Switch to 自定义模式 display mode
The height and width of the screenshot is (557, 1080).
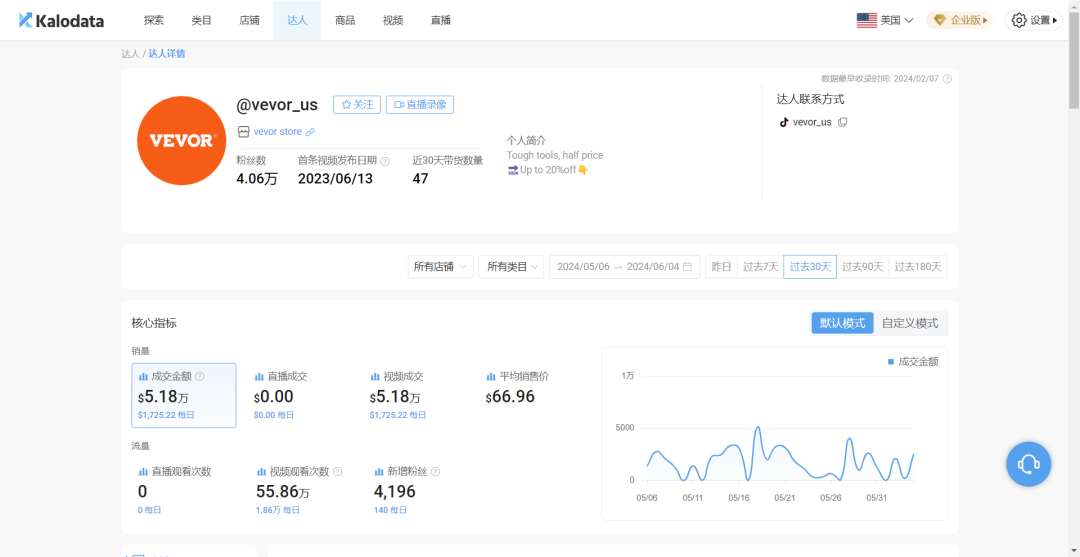(910, 323)
